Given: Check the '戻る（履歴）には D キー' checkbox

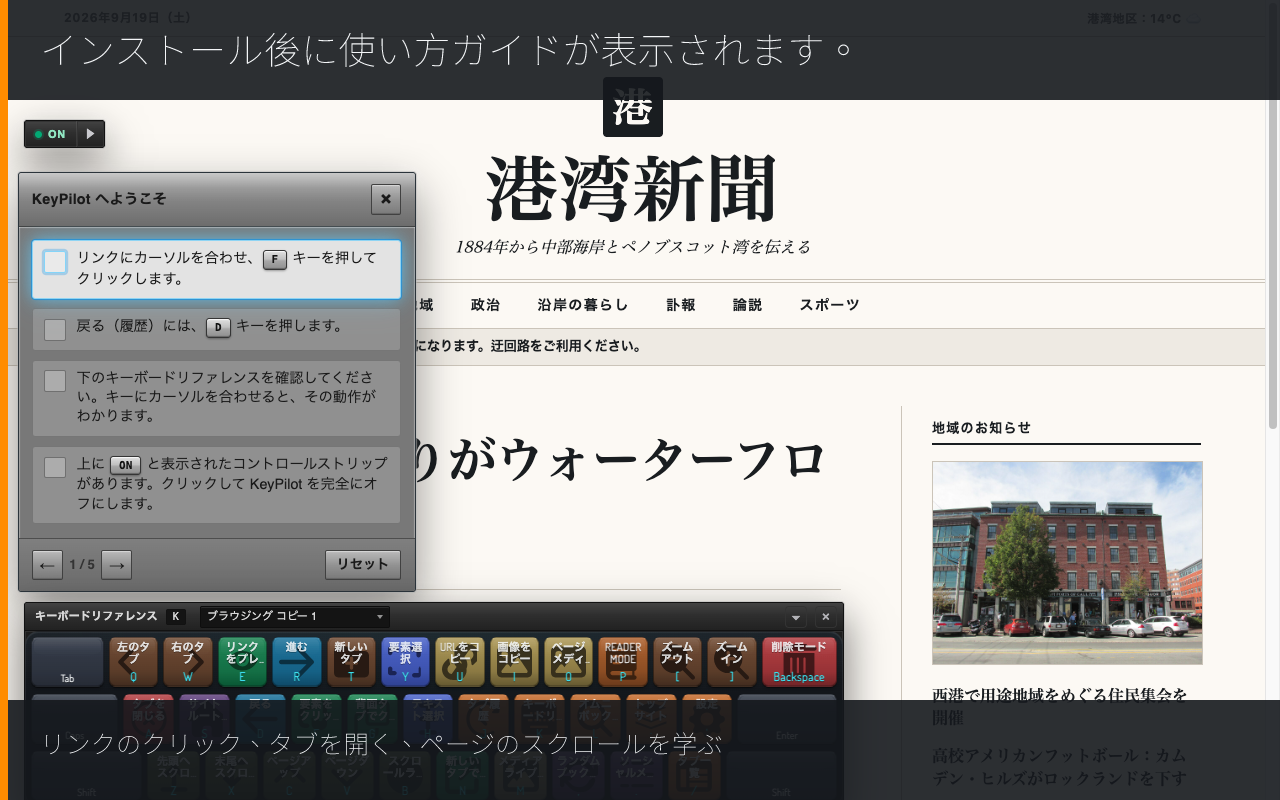Looking at the screenshot, I should click(55, 330).
